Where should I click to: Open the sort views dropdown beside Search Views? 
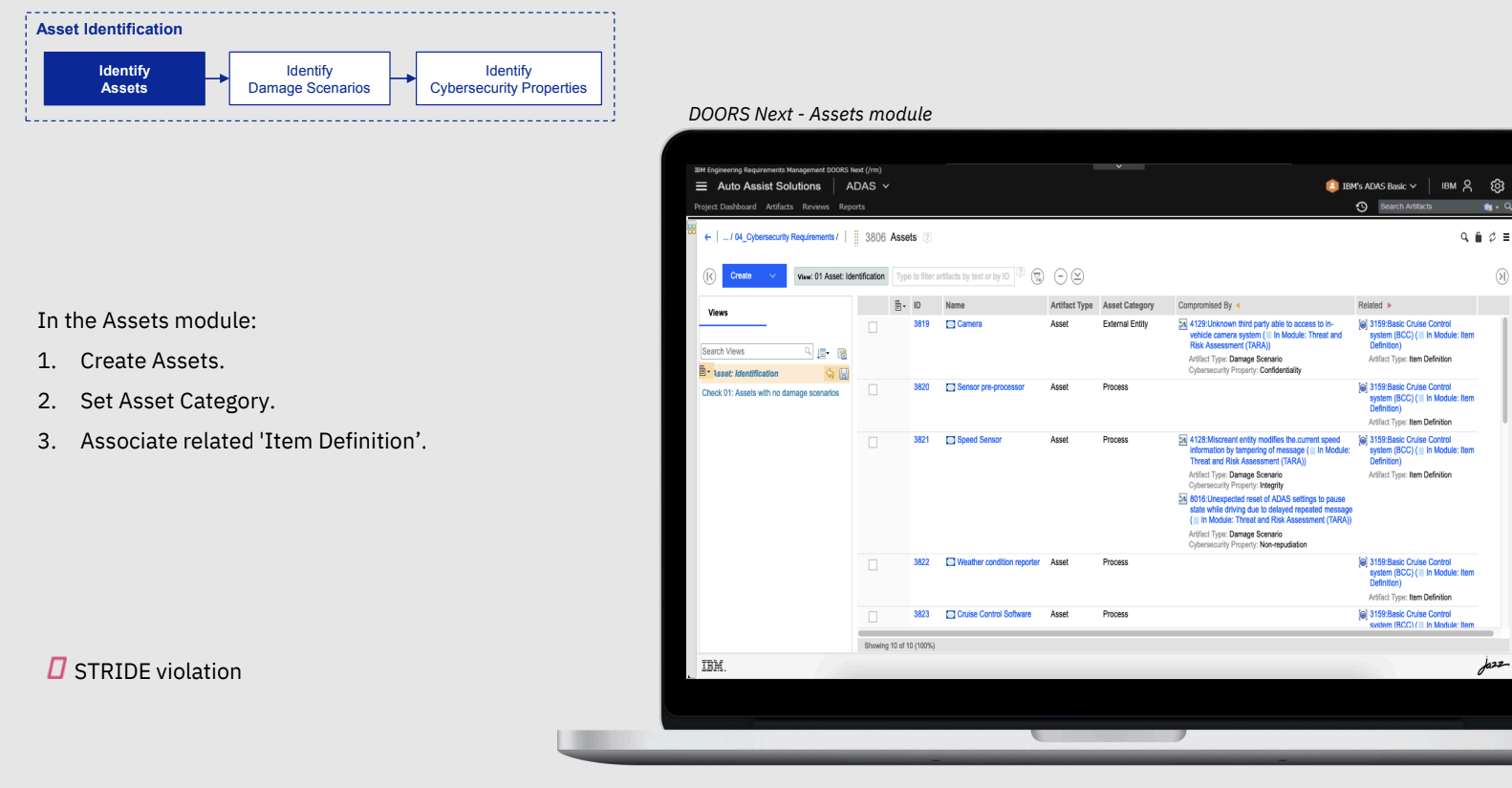point(823,353)
